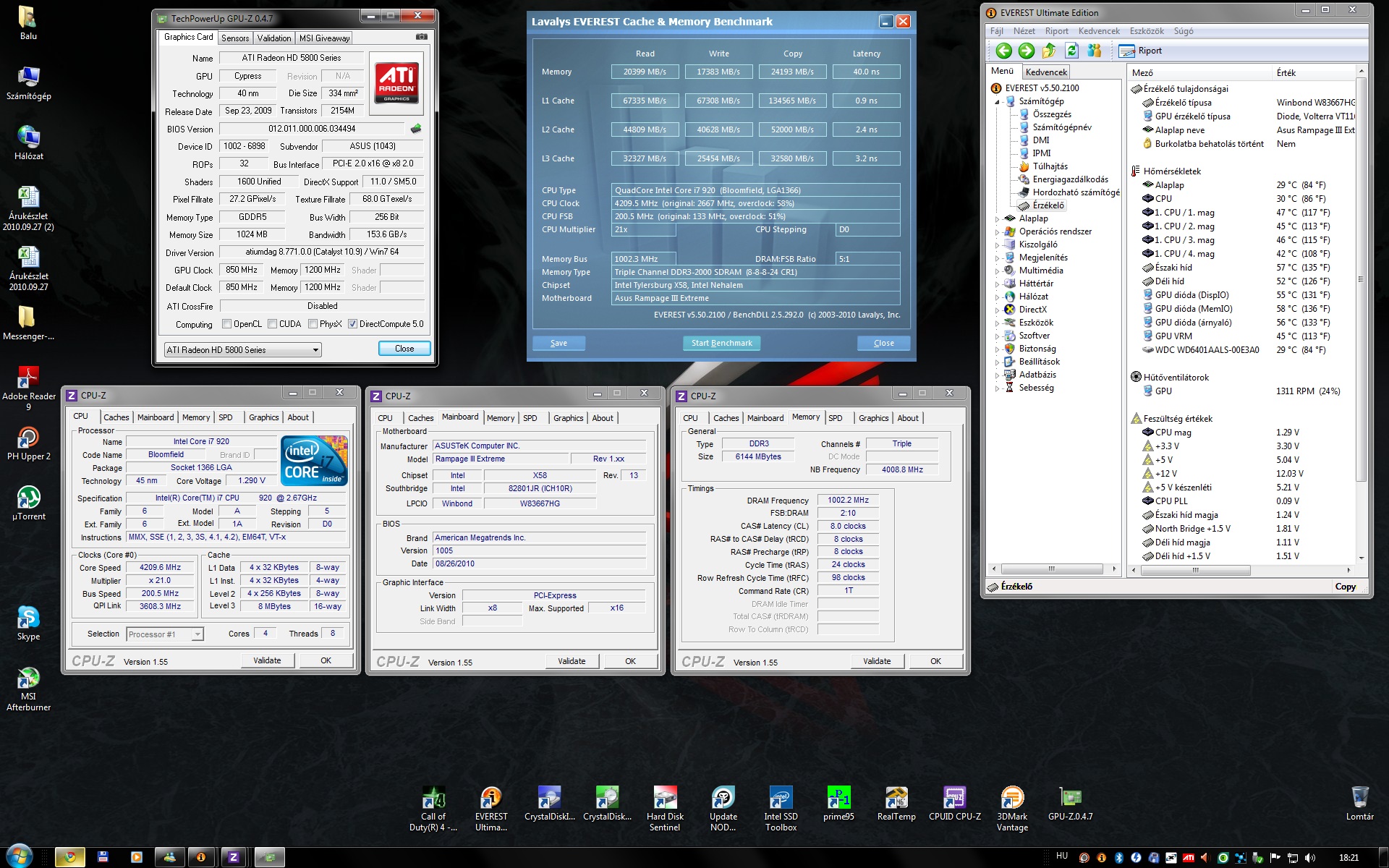Expand Sebesség tree node
This screenshot has width=1389, height=868.
(997, 388)
